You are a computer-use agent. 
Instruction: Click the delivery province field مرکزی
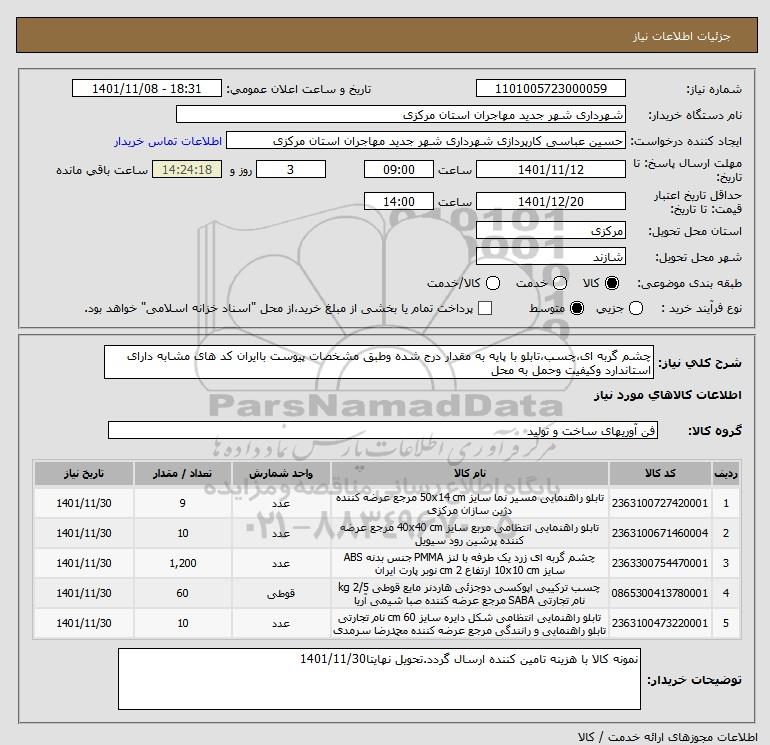click(x=550, y=230)
